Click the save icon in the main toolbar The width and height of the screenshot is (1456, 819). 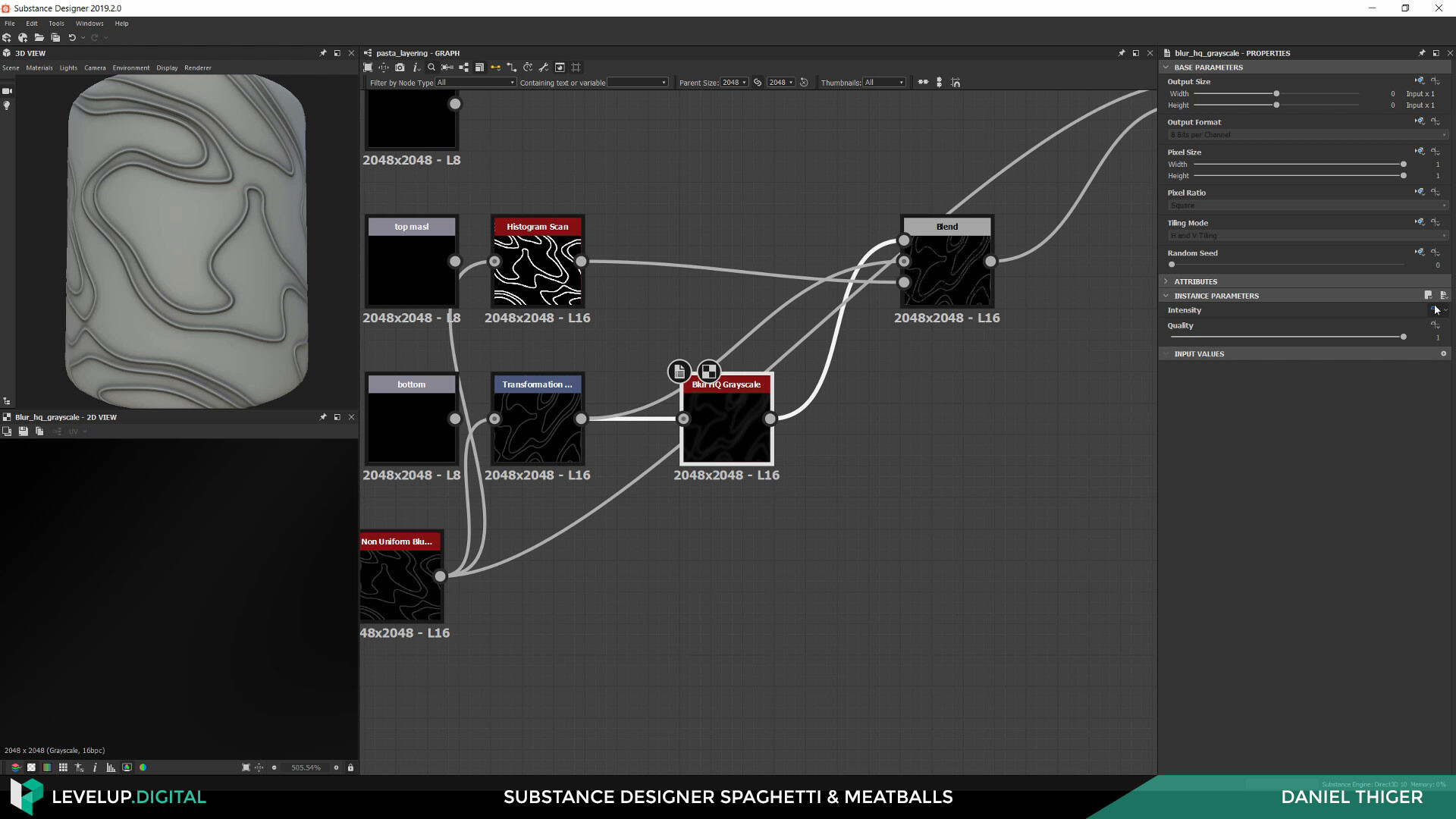pyautogui.click(x=55, y=37)
